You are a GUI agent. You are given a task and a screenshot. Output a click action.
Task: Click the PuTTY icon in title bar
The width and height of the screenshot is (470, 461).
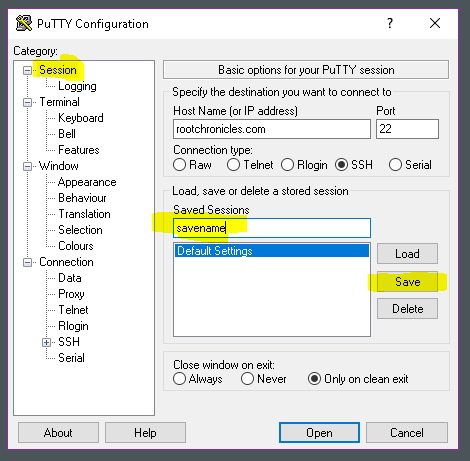click(24, 23)
